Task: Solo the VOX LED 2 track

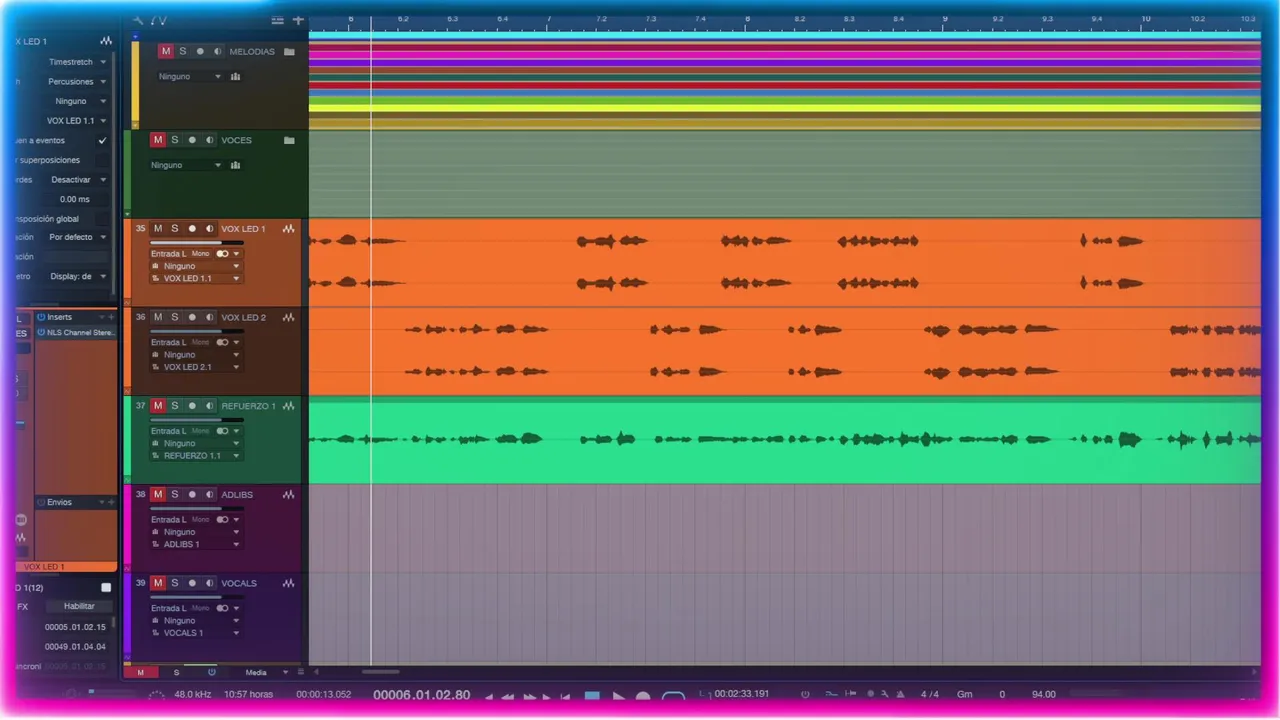Action: point(174,317)
